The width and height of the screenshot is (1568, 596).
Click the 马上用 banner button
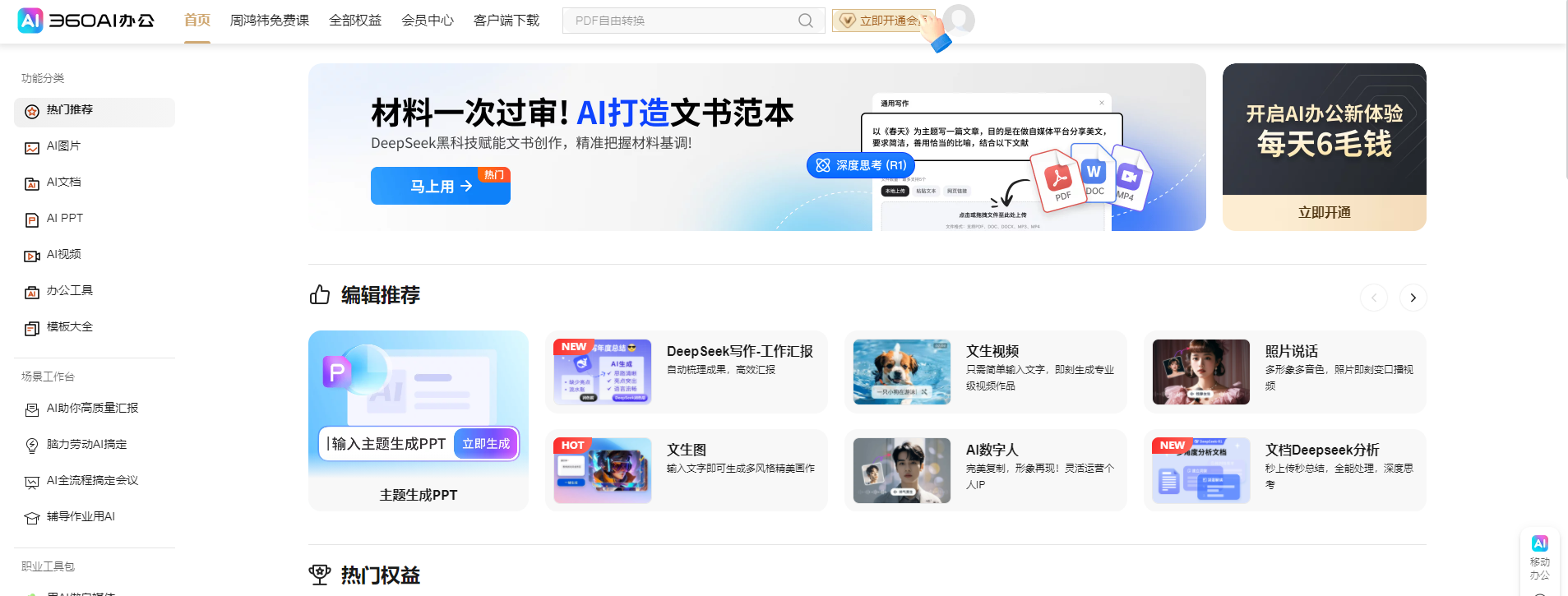click(441, 186)
